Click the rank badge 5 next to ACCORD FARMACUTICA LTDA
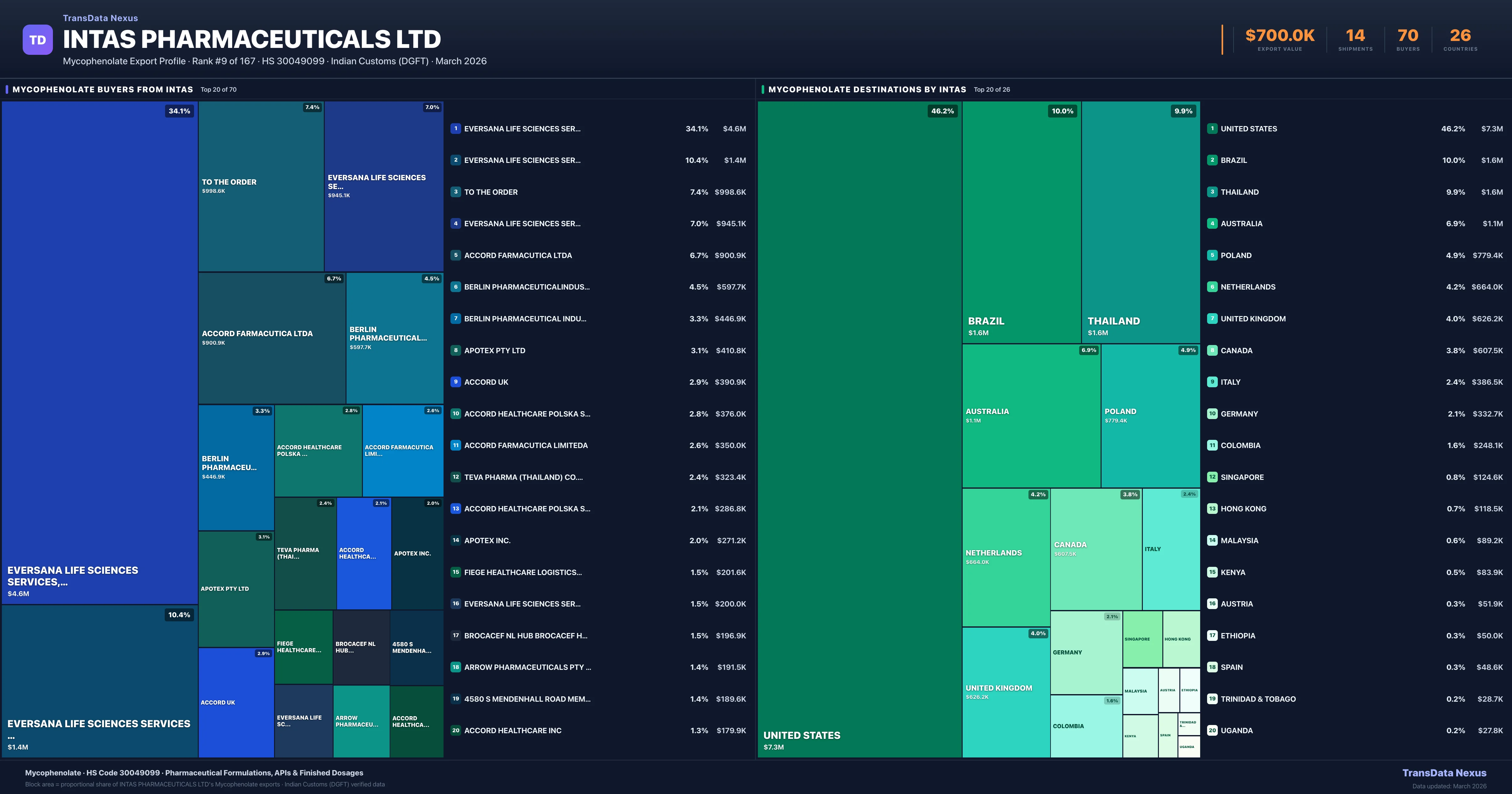Screen dimensions: 1512x794 [455, 255]
